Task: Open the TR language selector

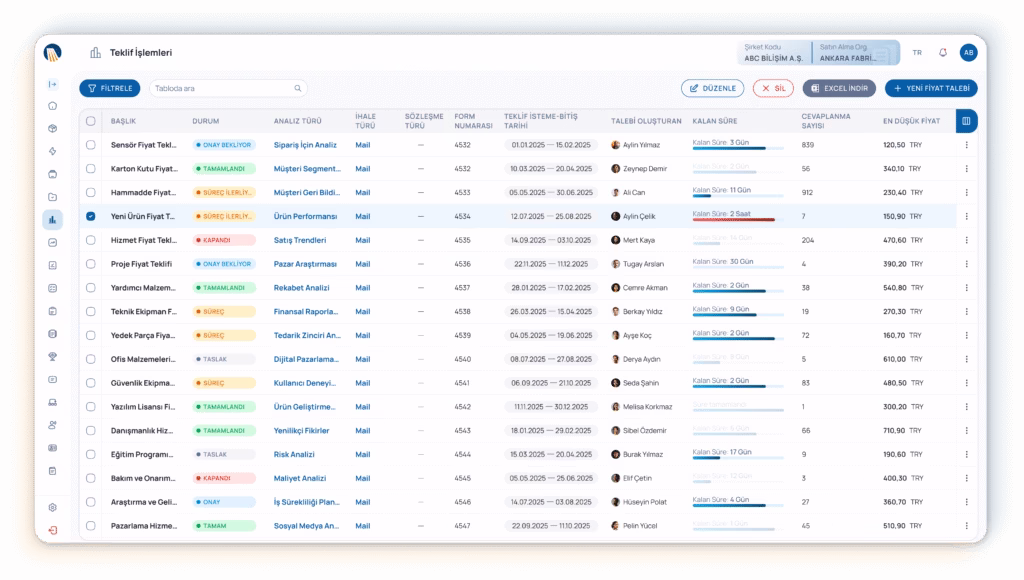Action: [x=916, y=53]
